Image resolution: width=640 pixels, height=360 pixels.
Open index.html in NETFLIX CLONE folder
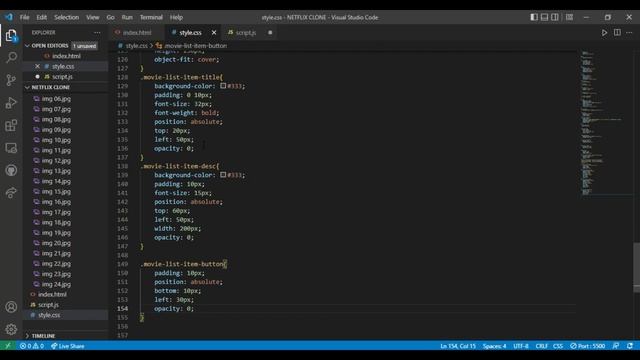[52, 294]
